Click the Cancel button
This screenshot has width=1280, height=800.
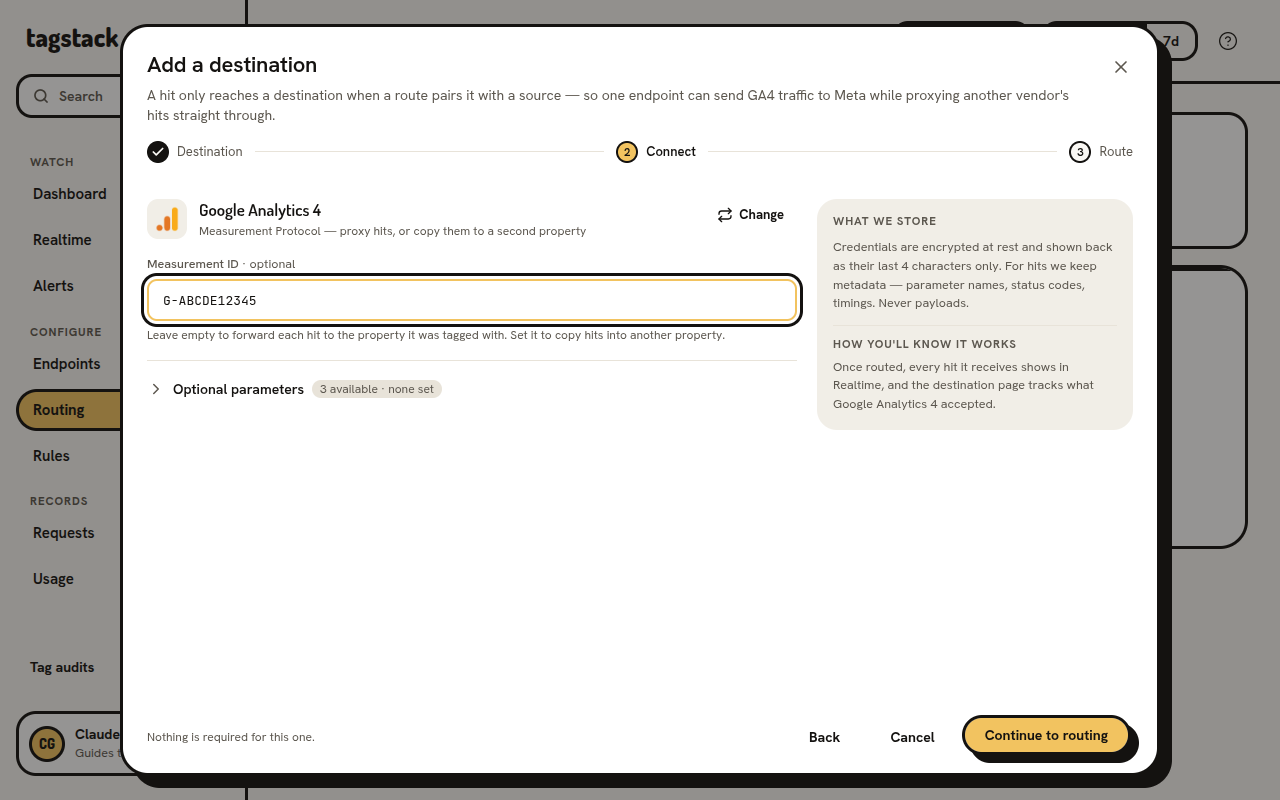tap(912, 737)
